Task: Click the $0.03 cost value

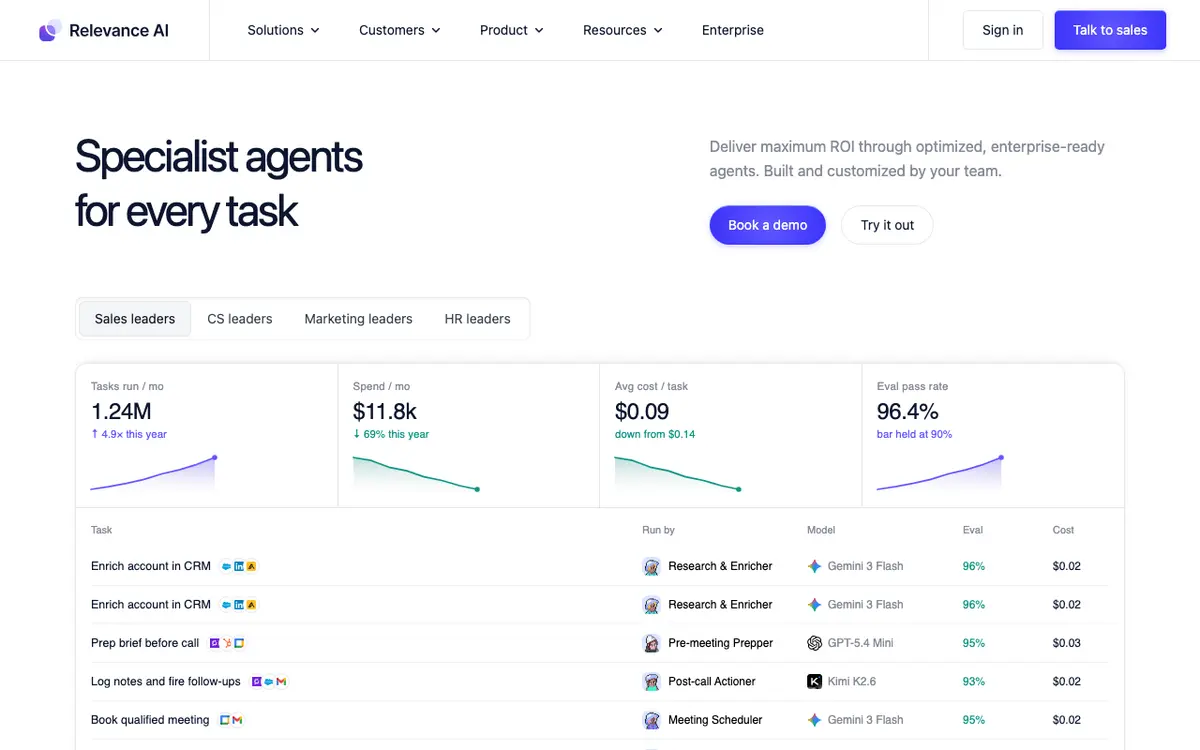Action: (1067, 643)
